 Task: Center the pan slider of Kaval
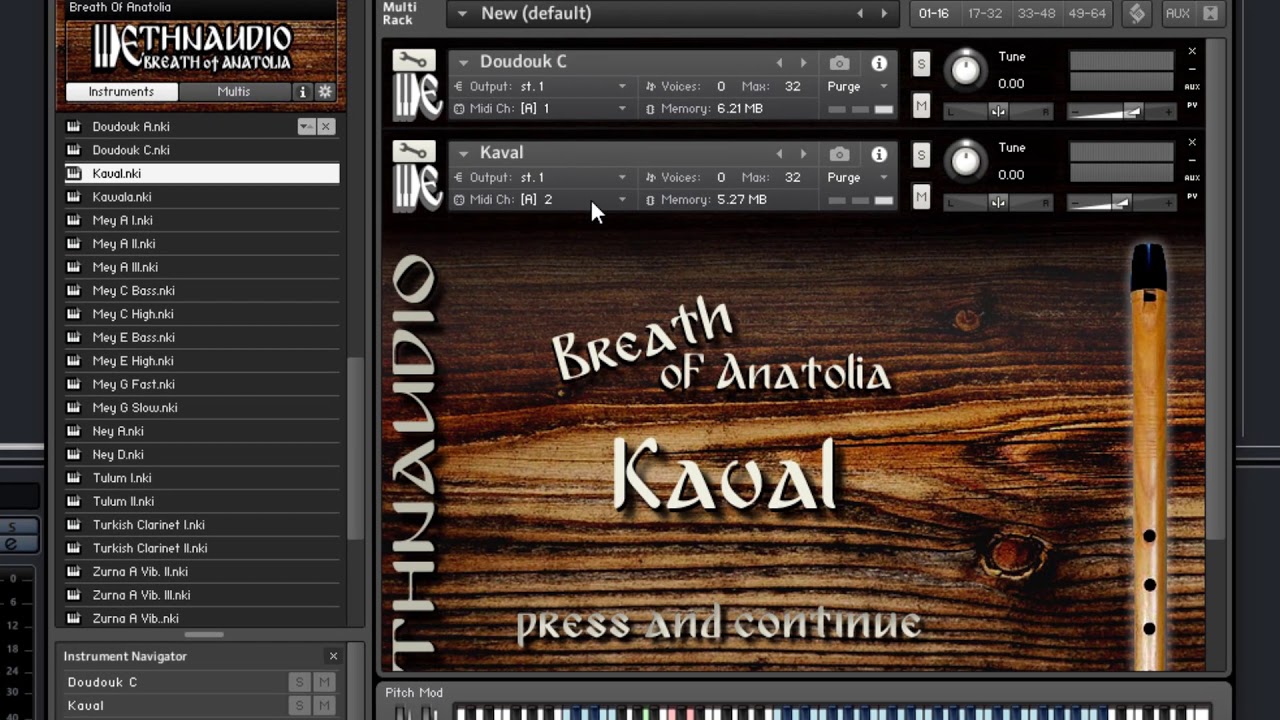click(x=998, y=203)
